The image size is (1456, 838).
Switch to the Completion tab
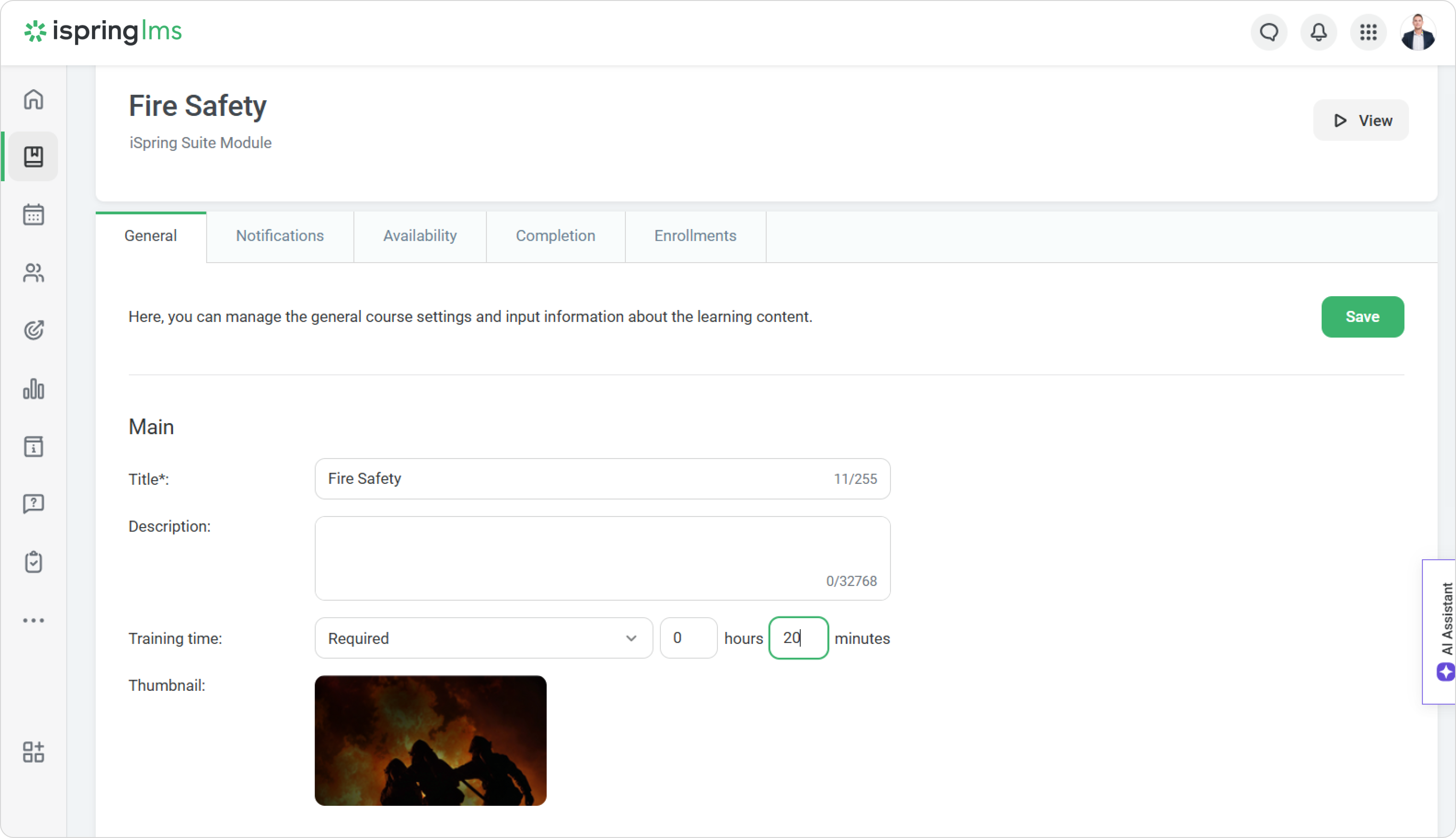pyautogui.click(x=555, y=236)
